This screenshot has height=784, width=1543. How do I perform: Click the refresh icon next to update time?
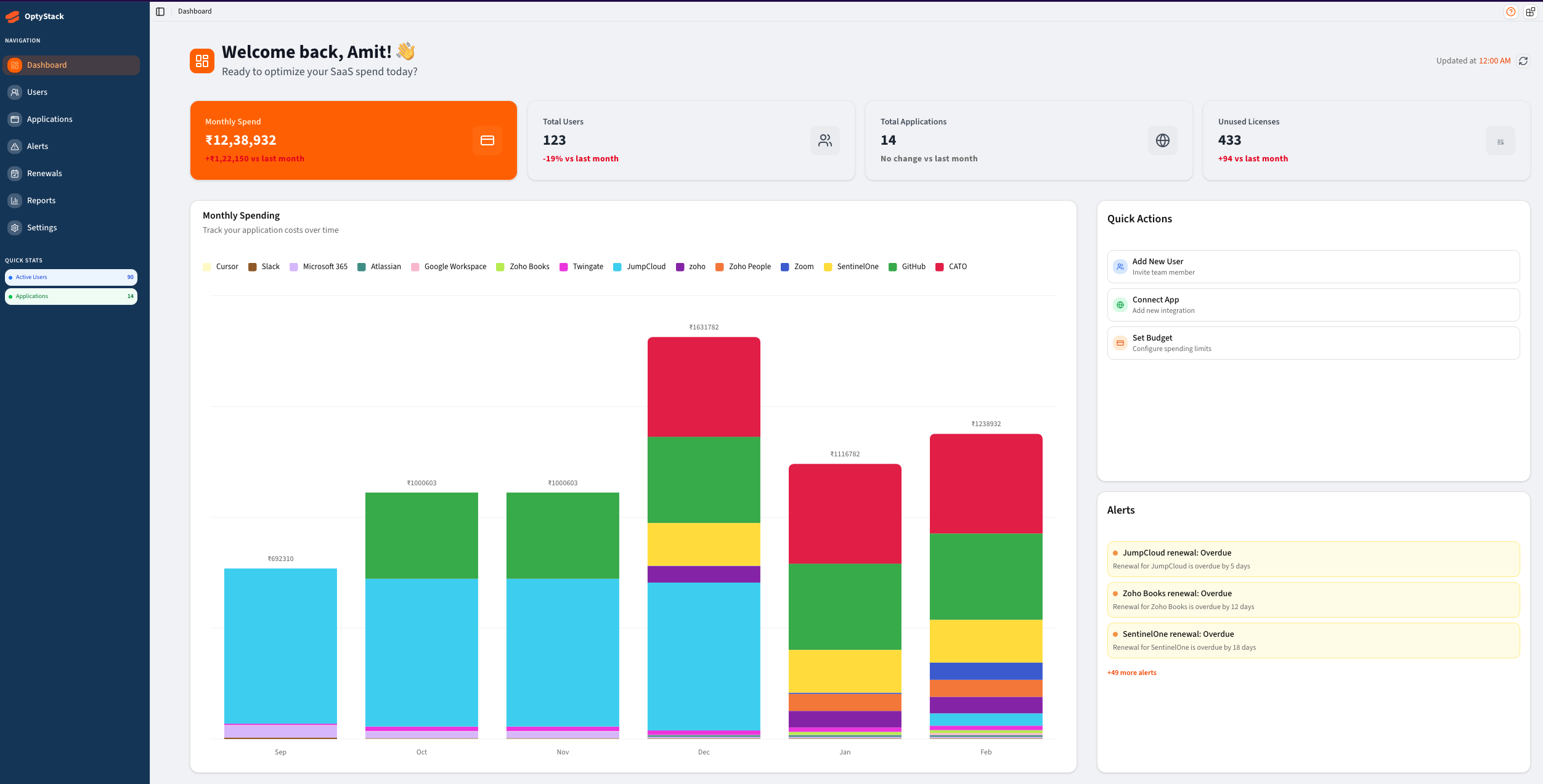pos(1523,61)
